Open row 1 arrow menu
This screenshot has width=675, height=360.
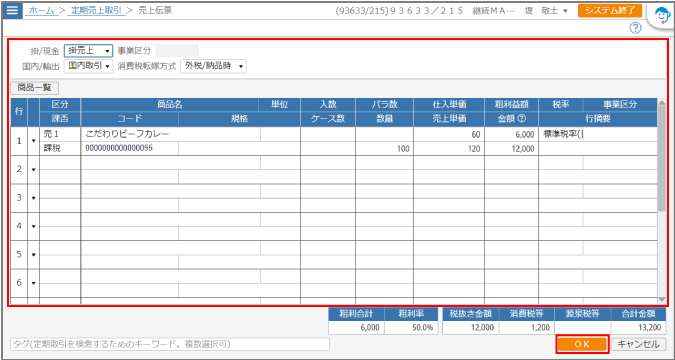(x=34, y=141)
